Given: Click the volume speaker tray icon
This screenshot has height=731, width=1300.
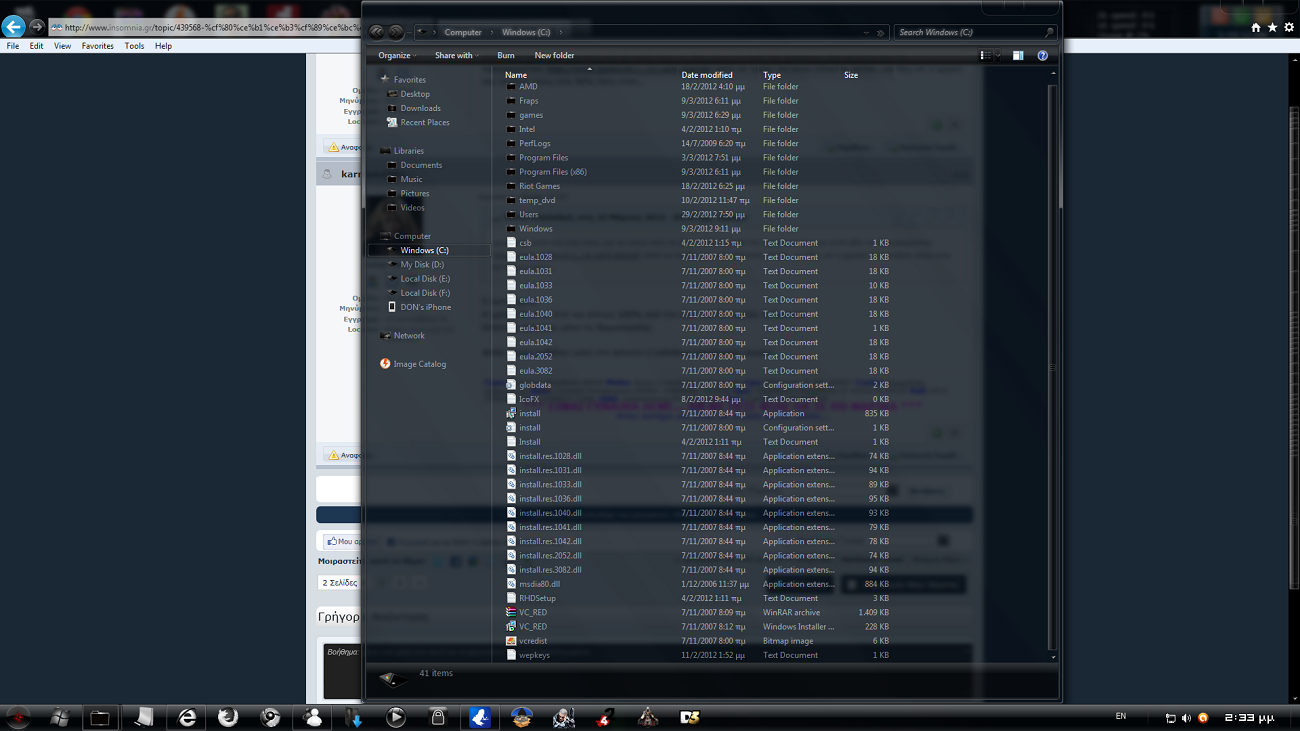Looking at the screenshot, I should (x=1186, y=718).
